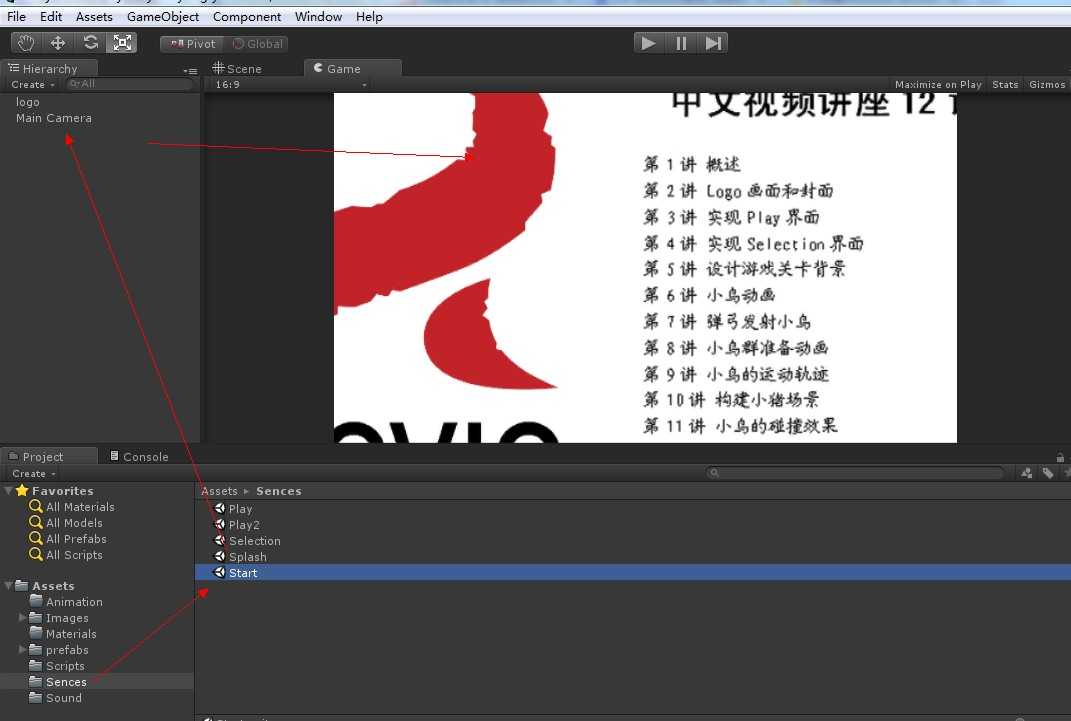This screenshot has height=721, width=1071.
Task: Switch to the Hierarchy tab
Action: [x=49, y=68]
